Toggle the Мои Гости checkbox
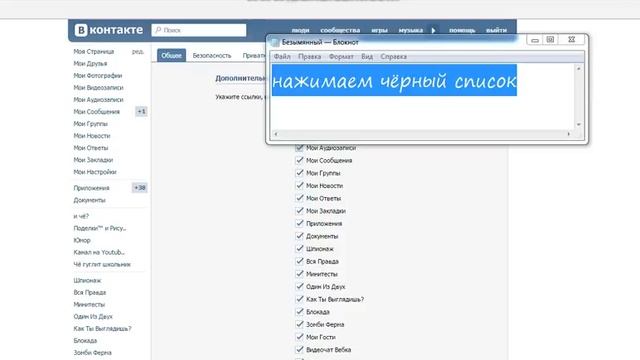 pyautogui.click(x=299, y=337)
